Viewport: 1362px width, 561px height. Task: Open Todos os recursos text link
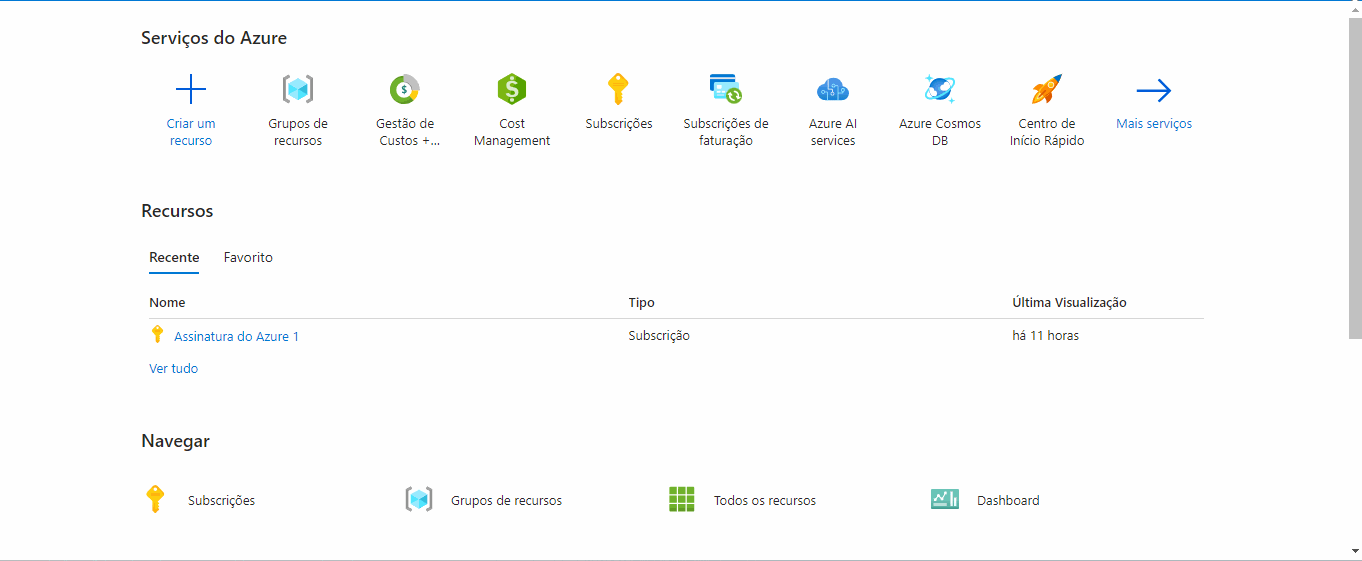[765, 501]
